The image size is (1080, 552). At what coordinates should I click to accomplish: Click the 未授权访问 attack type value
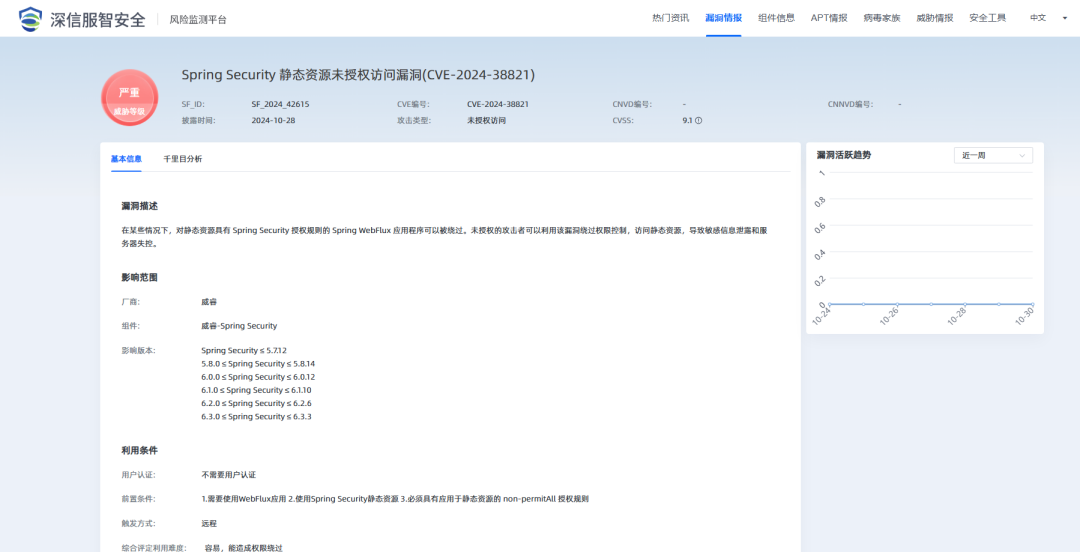(486, 120)
